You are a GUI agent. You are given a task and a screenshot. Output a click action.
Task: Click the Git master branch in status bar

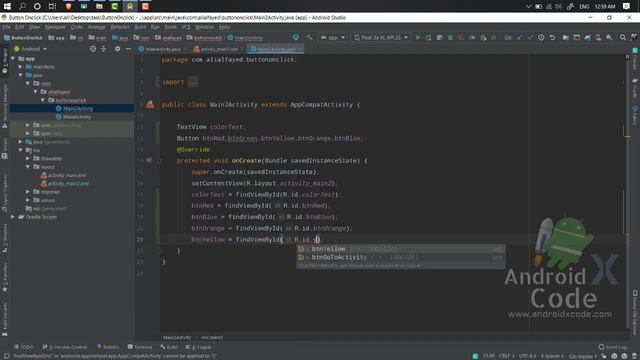[x=583, y=356]
